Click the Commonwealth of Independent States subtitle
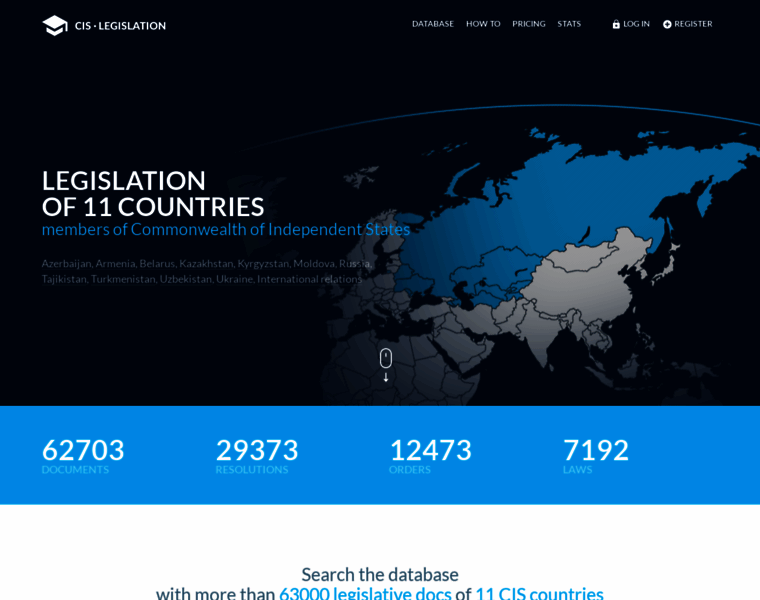This screenshot has height=600, width=760. (x=226, y=229)
